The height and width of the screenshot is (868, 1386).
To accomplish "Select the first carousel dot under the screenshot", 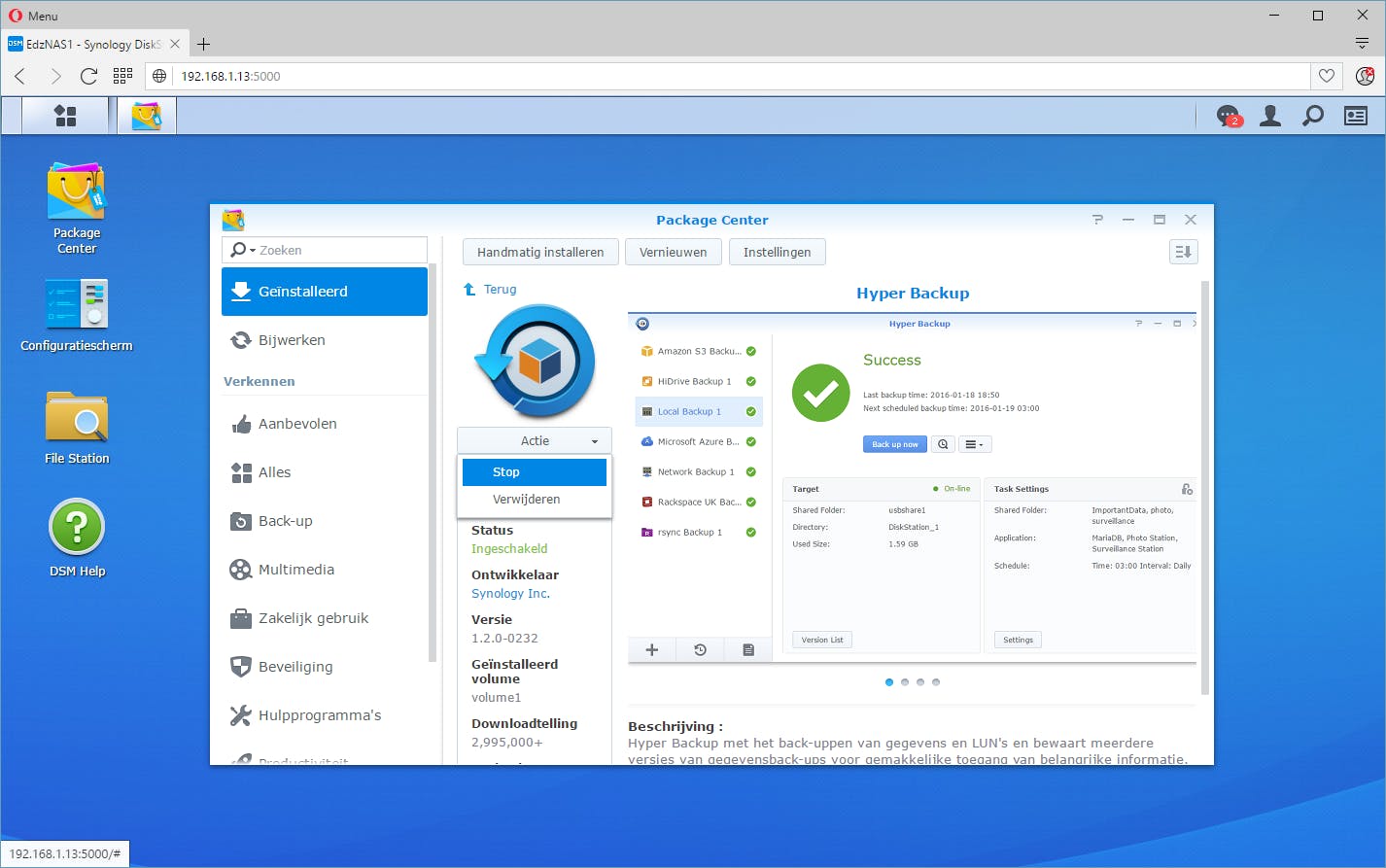I will 889,682.
